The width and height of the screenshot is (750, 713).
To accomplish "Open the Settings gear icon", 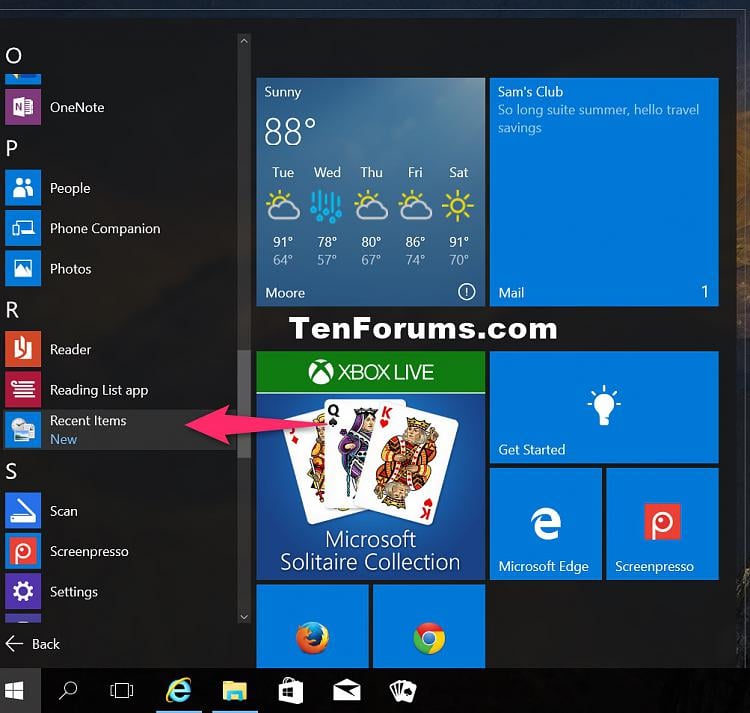I will [x=23, y=591].
